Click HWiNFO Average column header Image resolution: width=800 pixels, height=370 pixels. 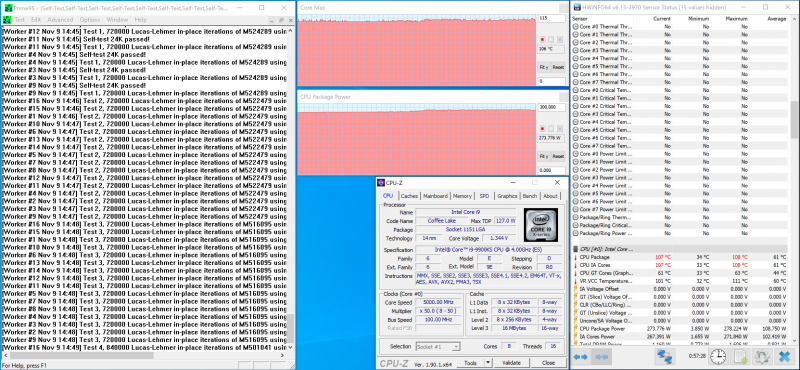[x=776, y=18]
